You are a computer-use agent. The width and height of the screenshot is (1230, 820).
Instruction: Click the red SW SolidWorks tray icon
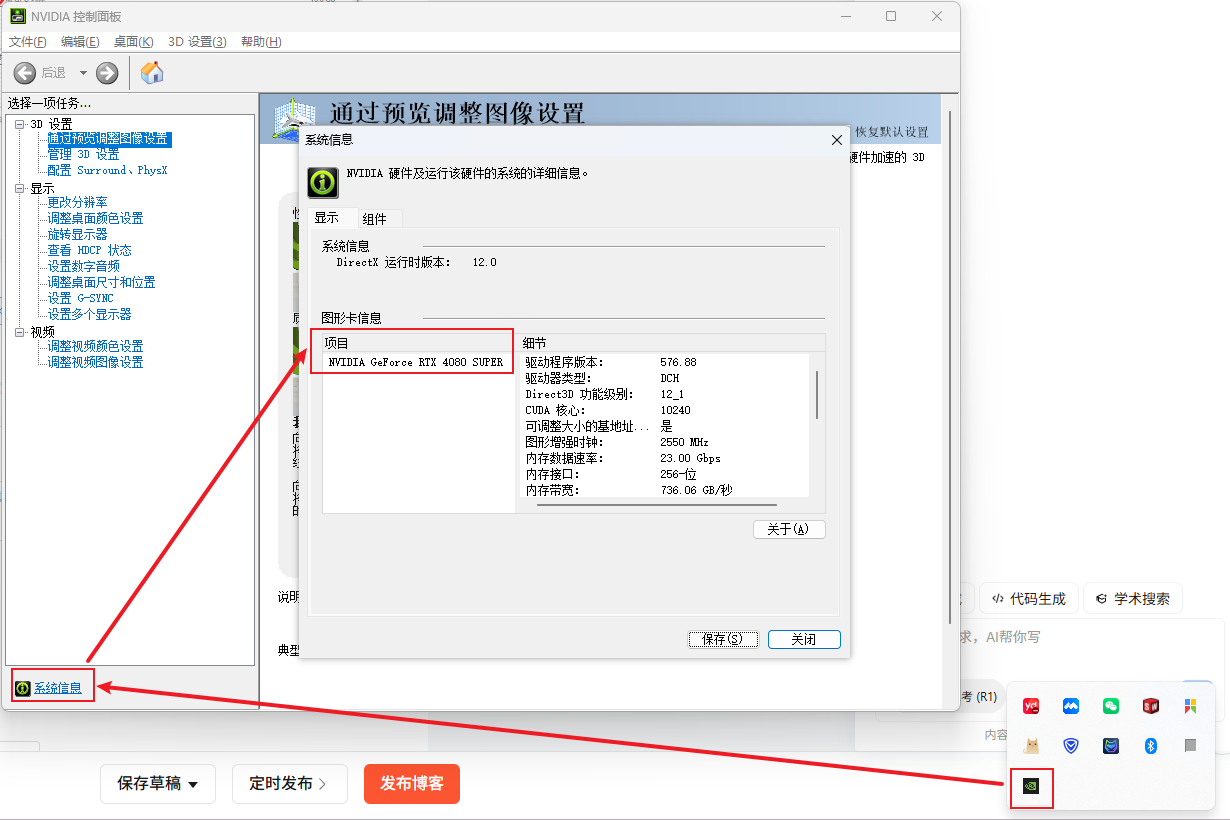click(x=1151, y=706)
